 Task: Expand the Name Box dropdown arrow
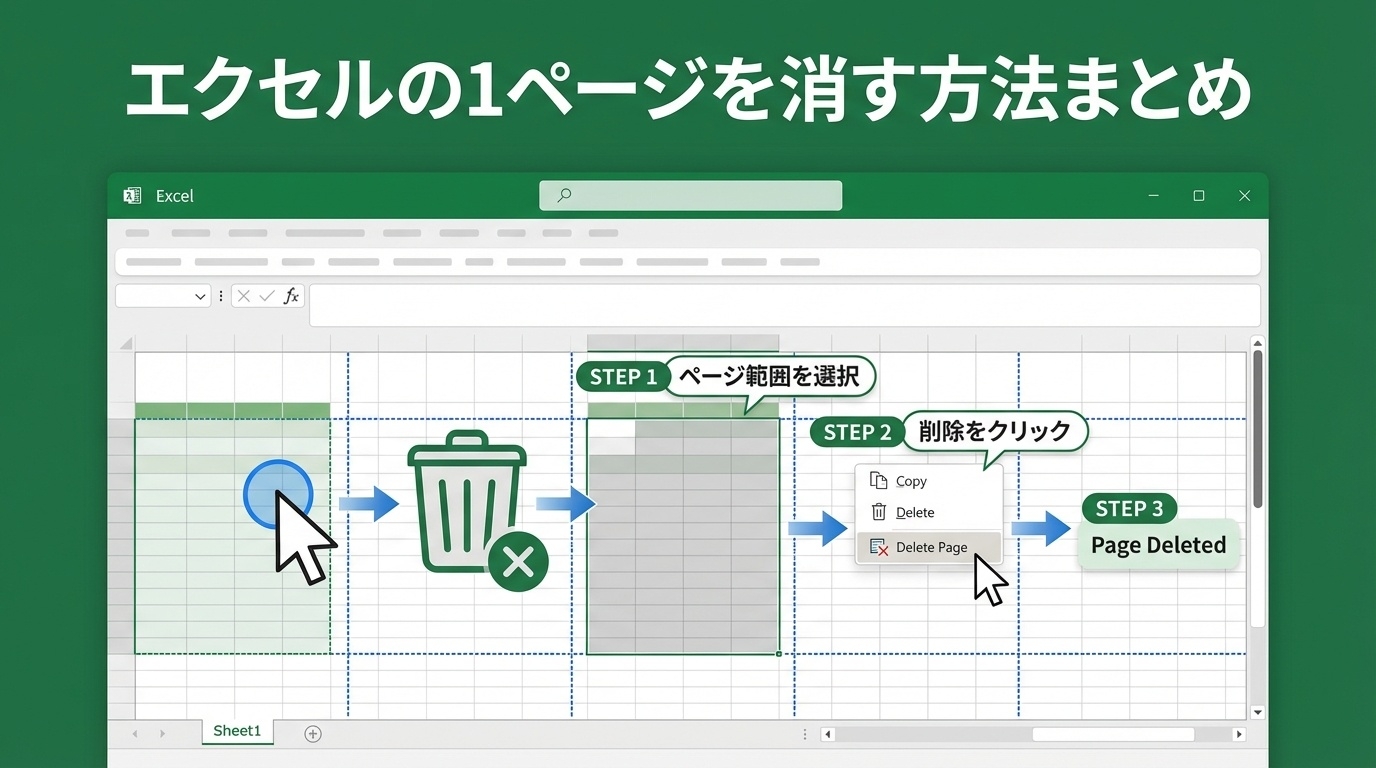click(x=200, y=297)
